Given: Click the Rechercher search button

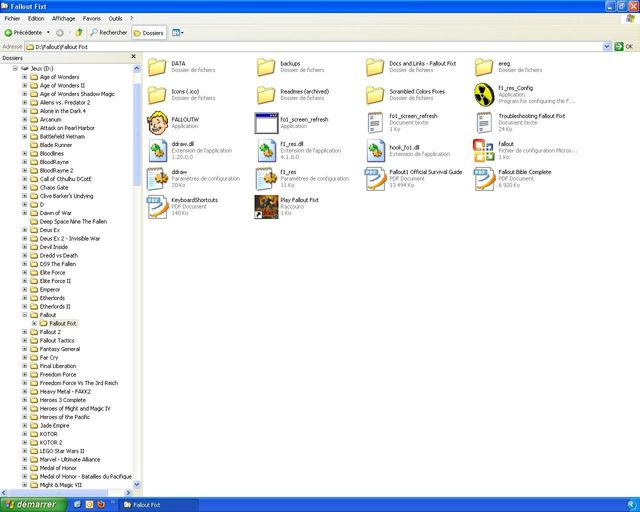Looking at the screenshot, I should 109,33.
